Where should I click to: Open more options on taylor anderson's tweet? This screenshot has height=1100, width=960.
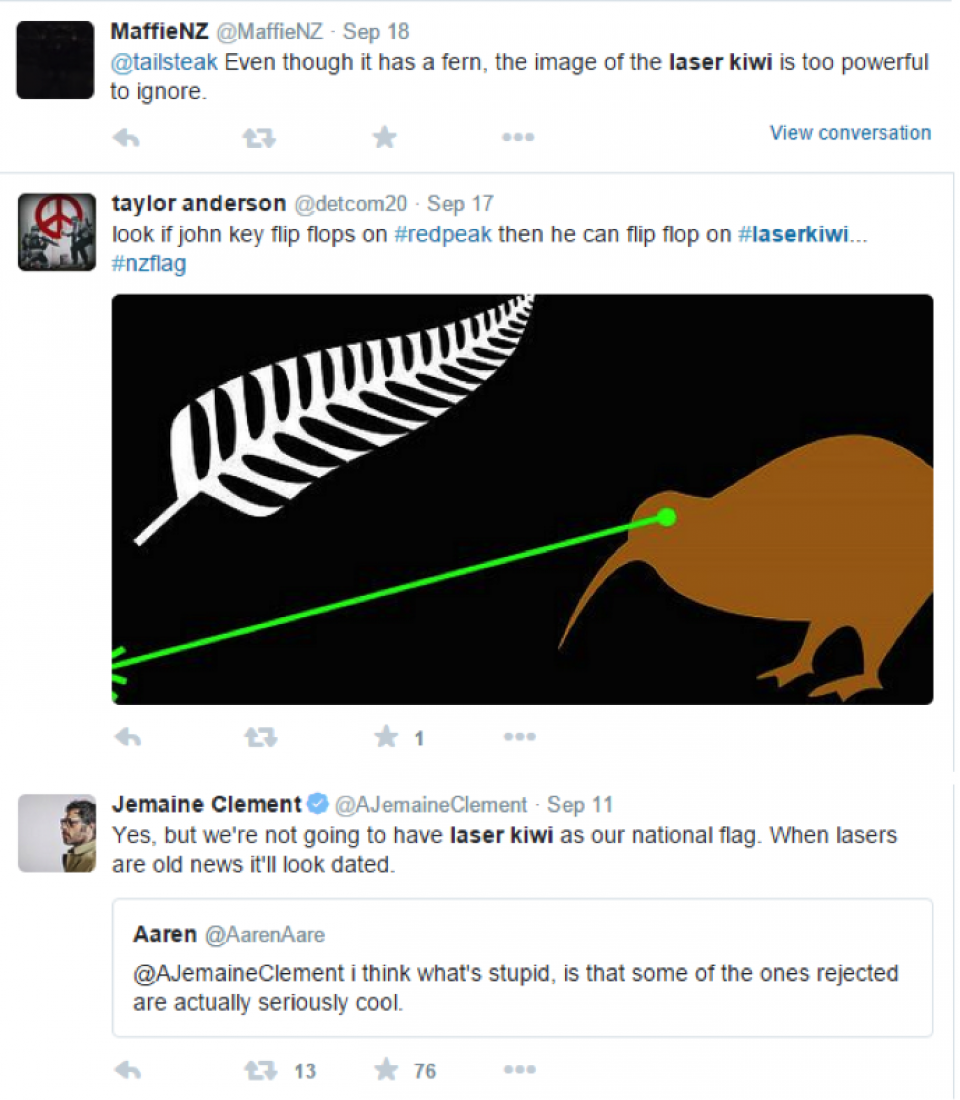pos(519,738)
